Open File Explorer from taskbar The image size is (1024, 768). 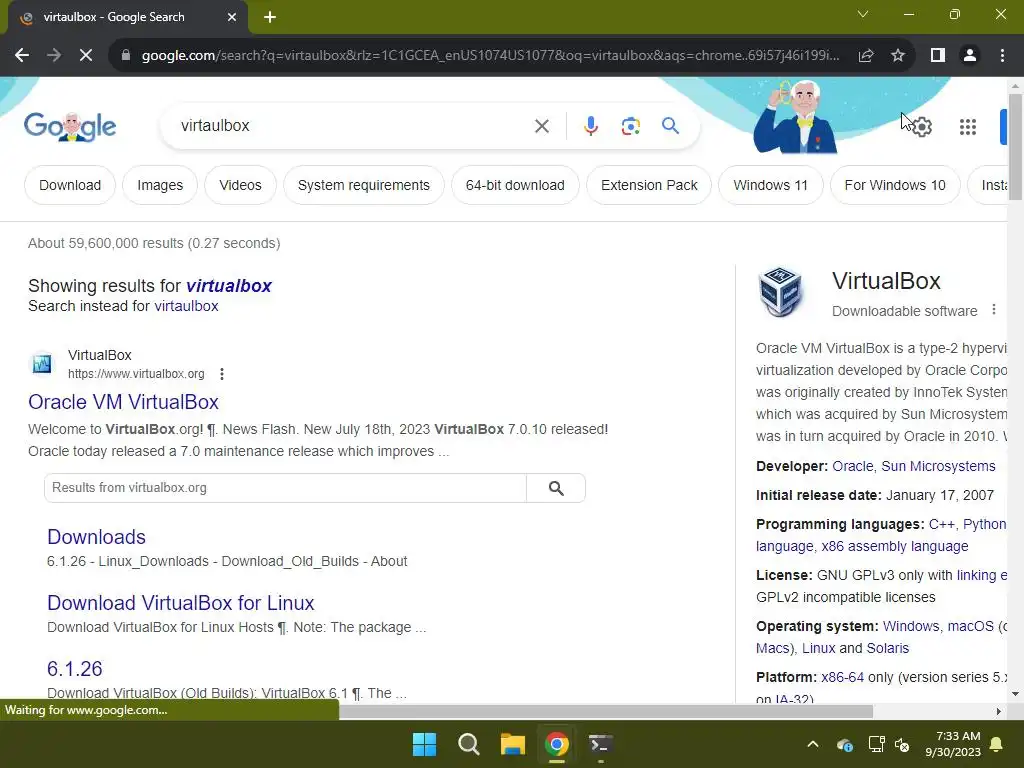click(x=513, y=744)
